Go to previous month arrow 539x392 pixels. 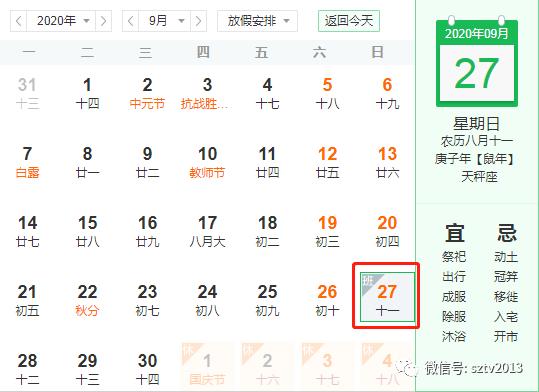[x=131, y=21]
